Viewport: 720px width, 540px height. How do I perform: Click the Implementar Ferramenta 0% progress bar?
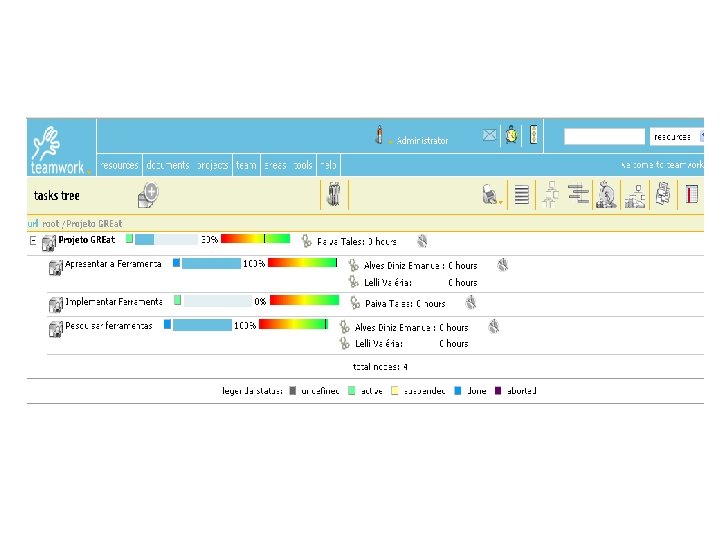(218, 301)
